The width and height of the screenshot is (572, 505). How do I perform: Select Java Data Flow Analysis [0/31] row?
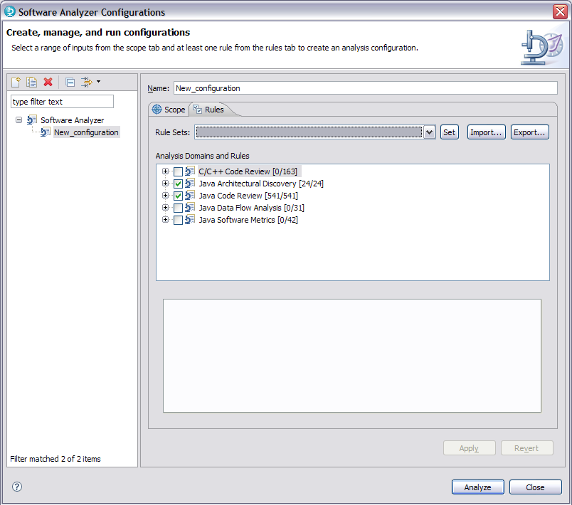click(252, 208)
